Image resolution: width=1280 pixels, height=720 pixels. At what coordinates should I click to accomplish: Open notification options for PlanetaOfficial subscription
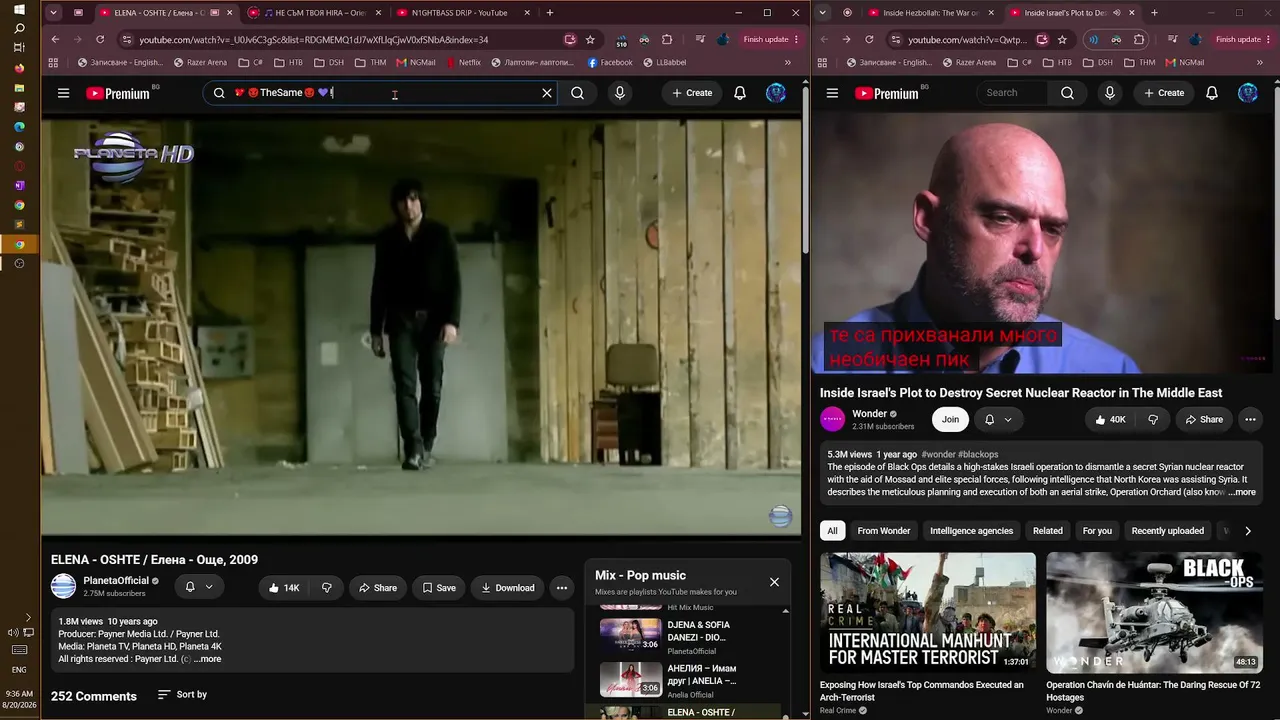pos(199,587)
